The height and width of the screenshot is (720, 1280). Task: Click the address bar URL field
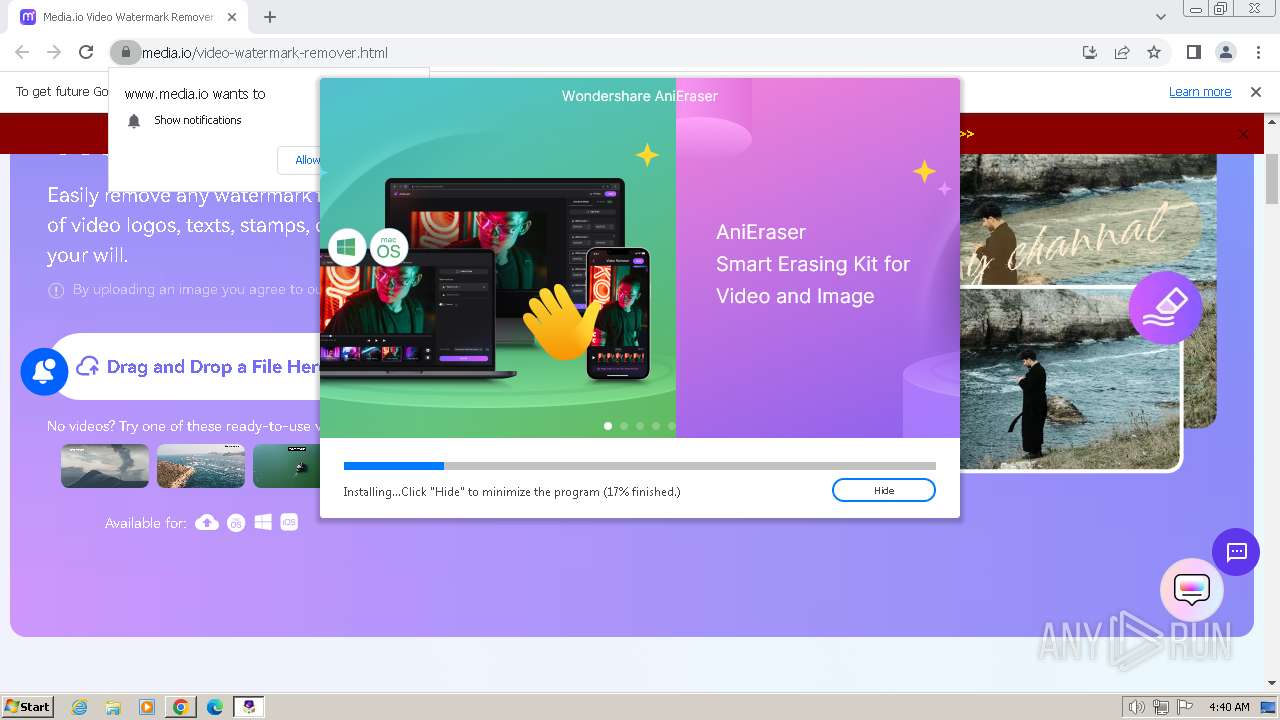pos(600,52)
